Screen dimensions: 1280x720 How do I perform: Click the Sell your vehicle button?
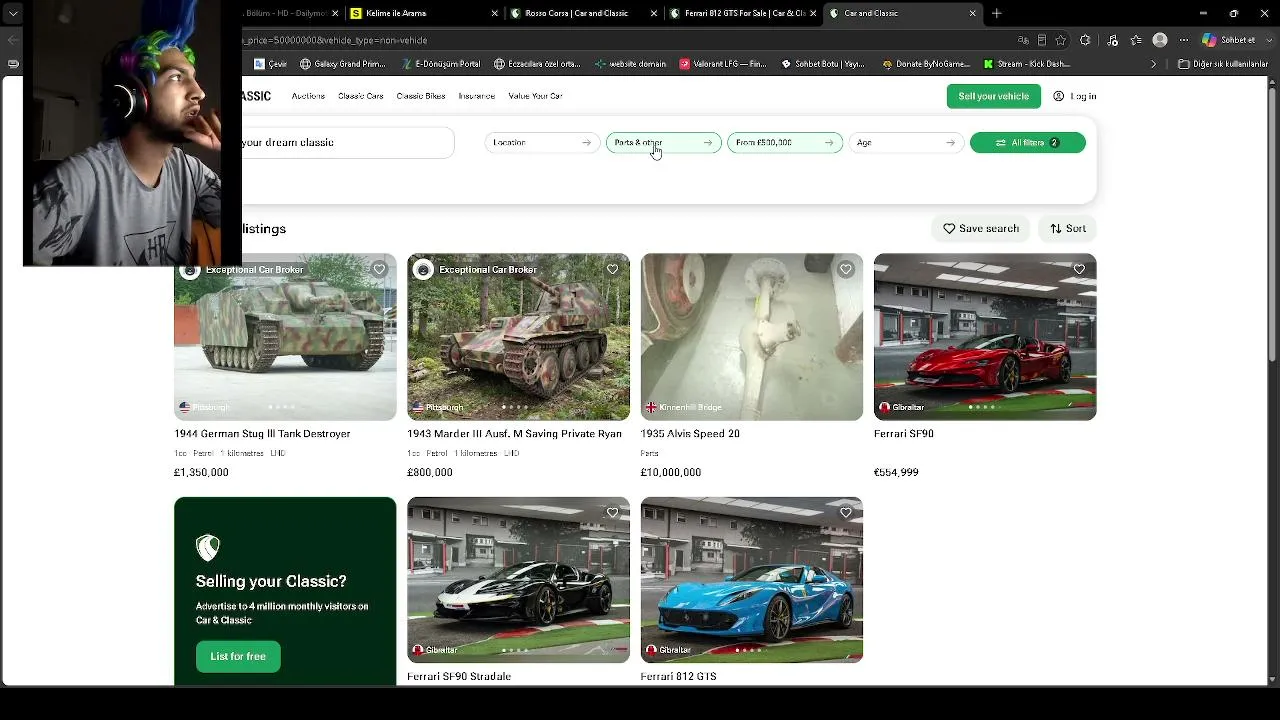click(x=993, y=96)
